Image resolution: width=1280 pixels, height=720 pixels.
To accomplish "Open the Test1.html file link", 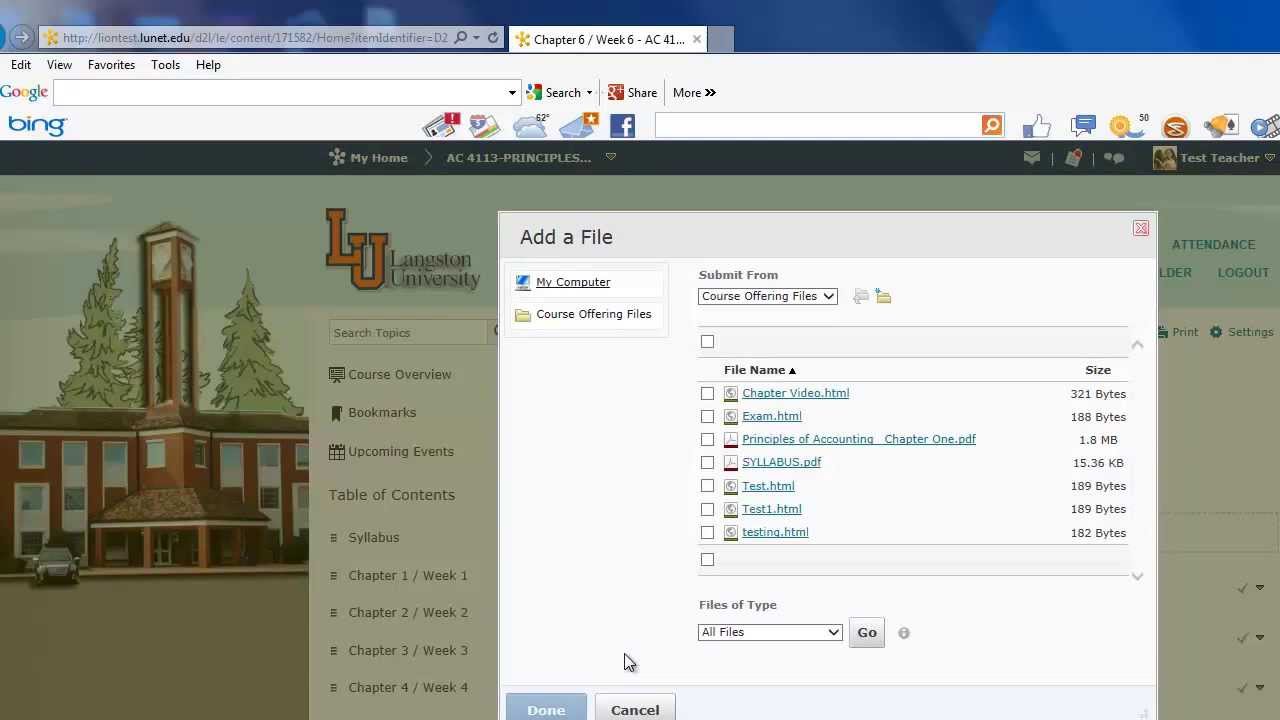I will pos(772,509).
